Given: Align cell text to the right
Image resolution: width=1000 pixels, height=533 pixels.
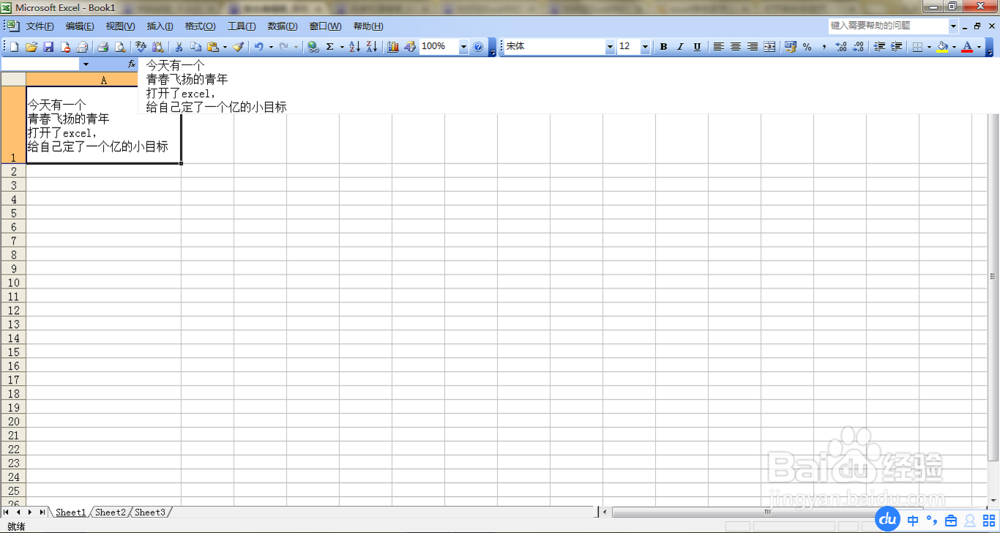Looking at the screenshot, I should point(753,47).
